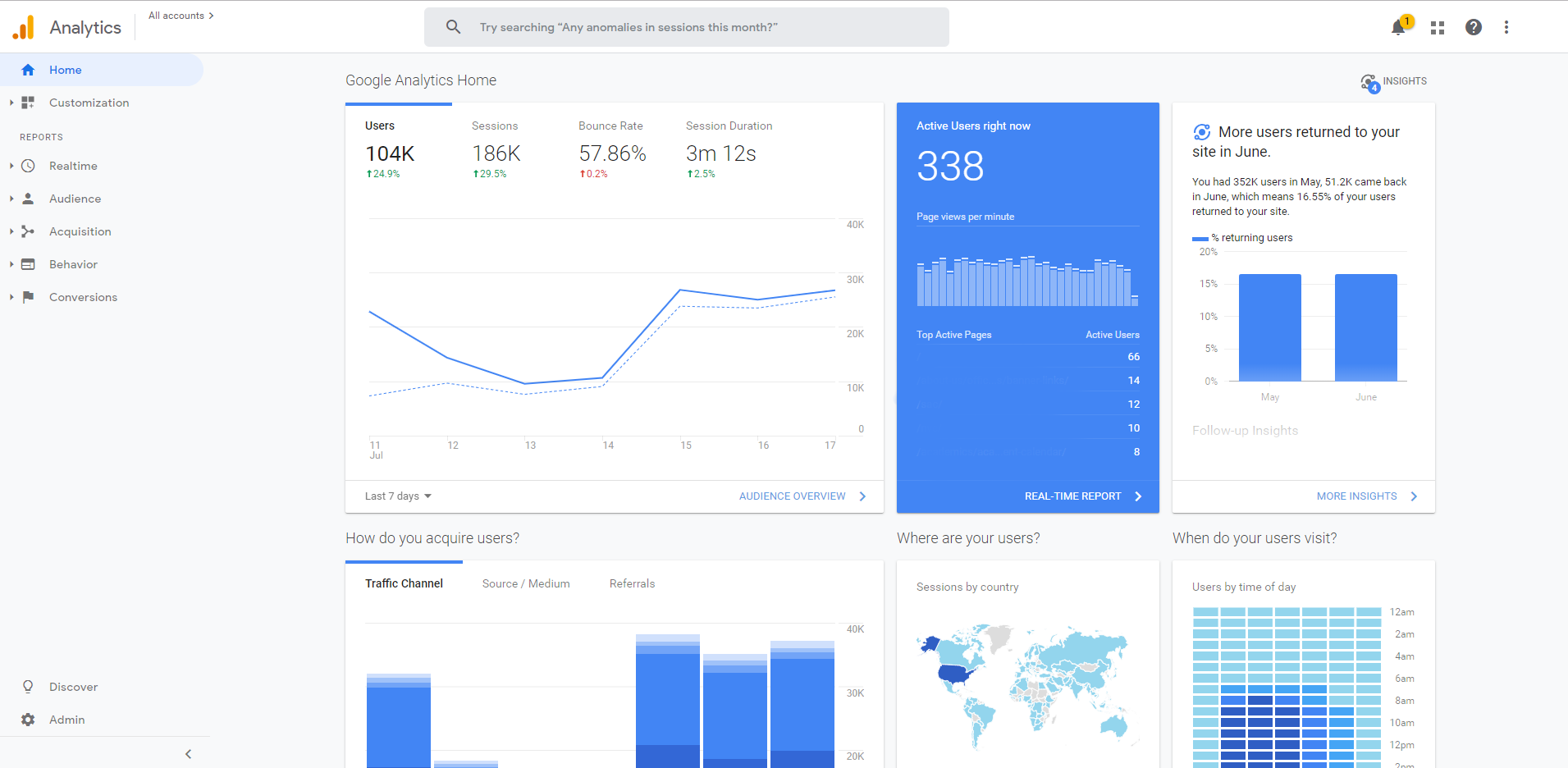1568x768 pixels.
Task: Click the Insights button label
Action: point(1405,81)
